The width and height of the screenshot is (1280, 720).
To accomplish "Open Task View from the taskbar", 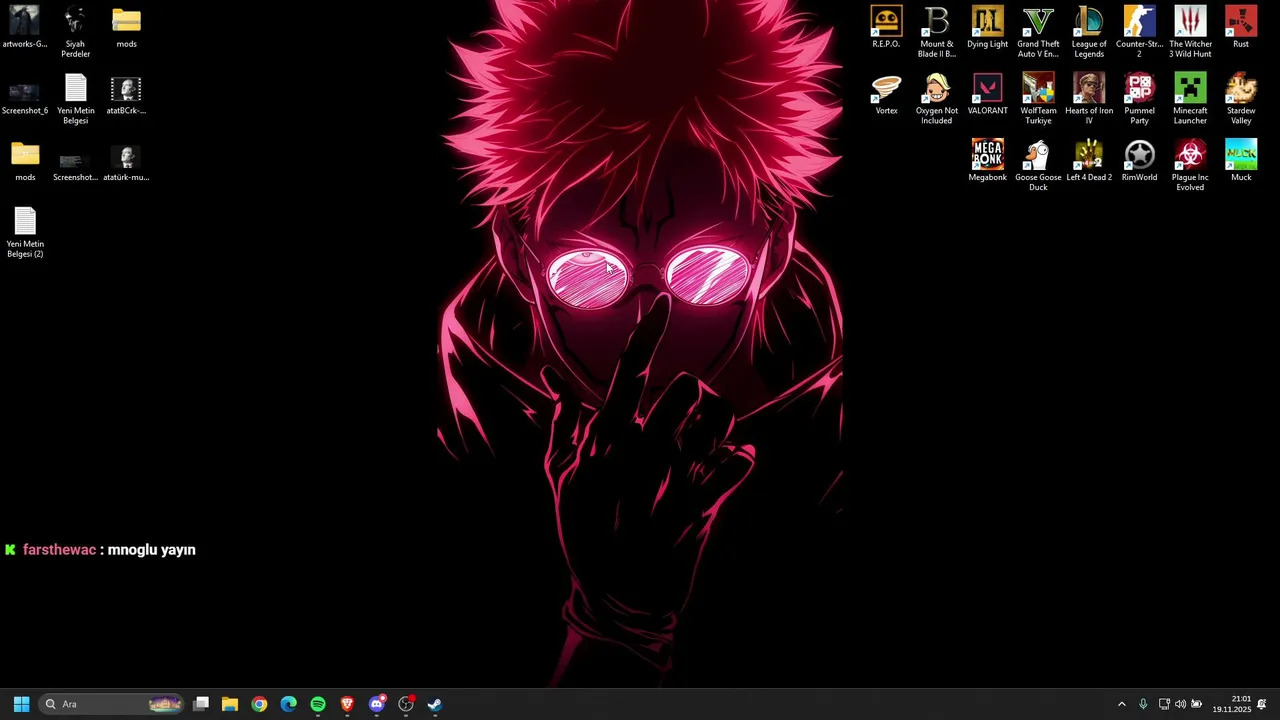I will (x=201, y=704).
